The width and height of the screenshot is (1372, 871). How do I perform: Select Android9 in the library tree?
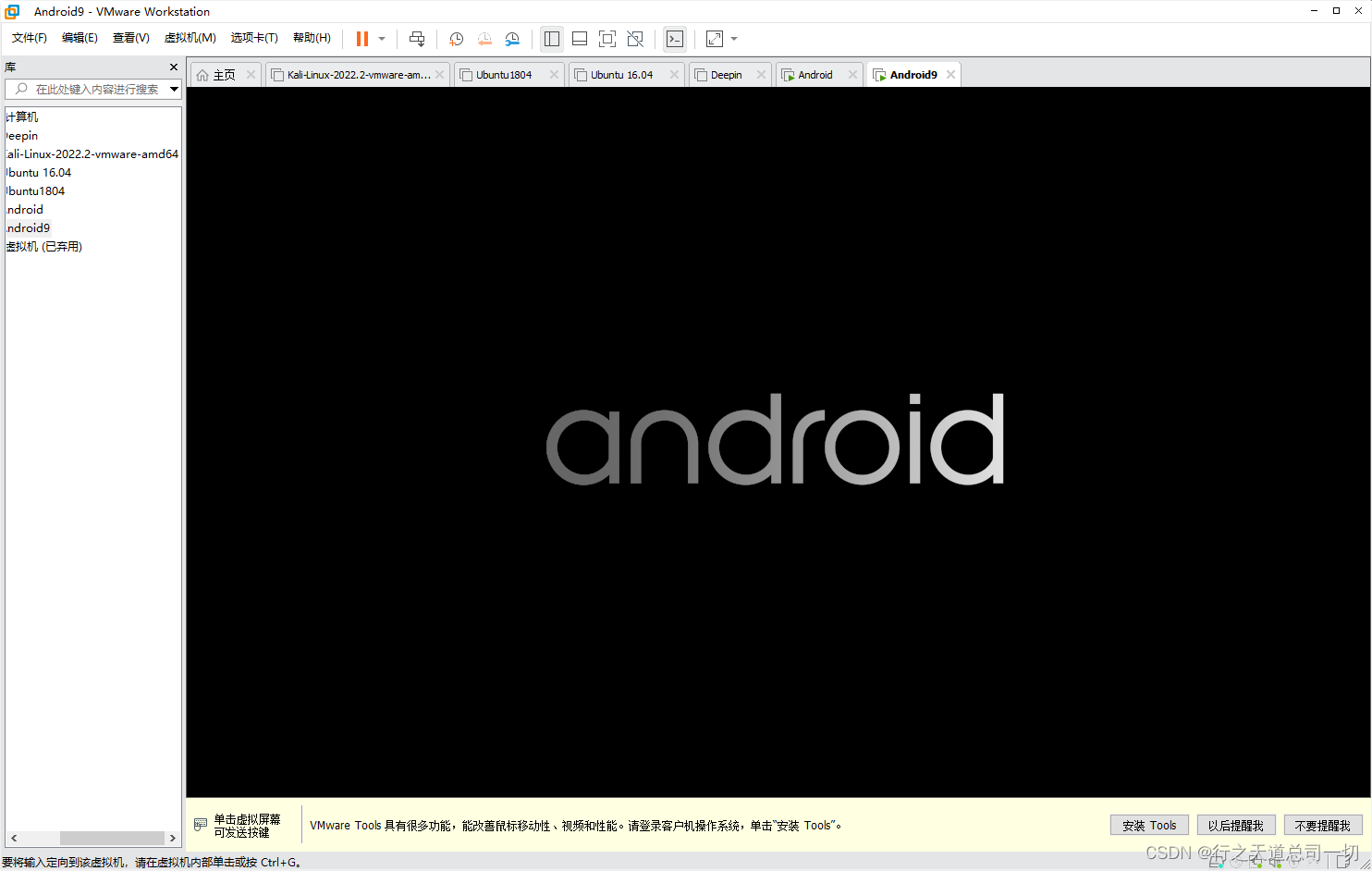[29, 228]
